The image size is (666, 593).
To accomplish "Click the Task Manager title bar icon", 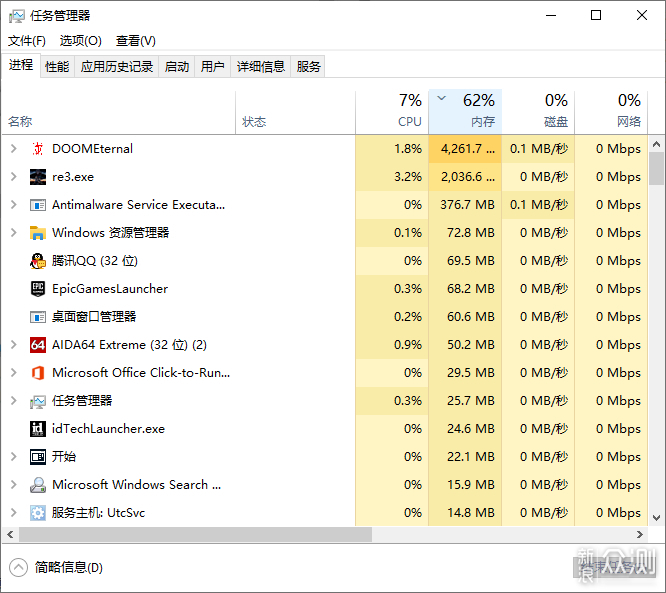I will tap(17, 16).
